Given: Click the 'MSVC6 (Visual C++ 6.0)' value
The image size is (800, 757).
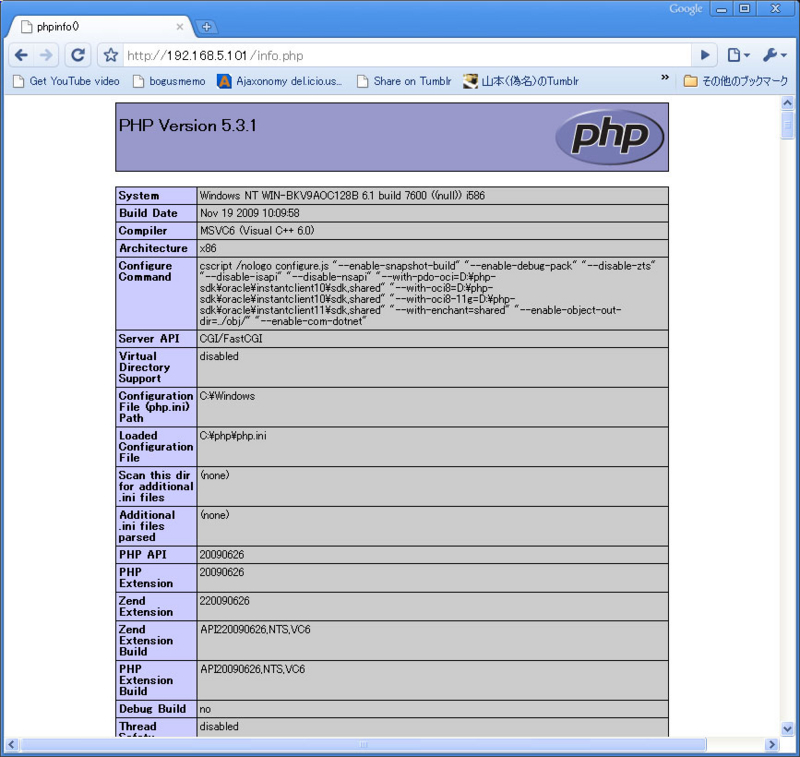Looking at the screenshot, I should pos(257,231).
